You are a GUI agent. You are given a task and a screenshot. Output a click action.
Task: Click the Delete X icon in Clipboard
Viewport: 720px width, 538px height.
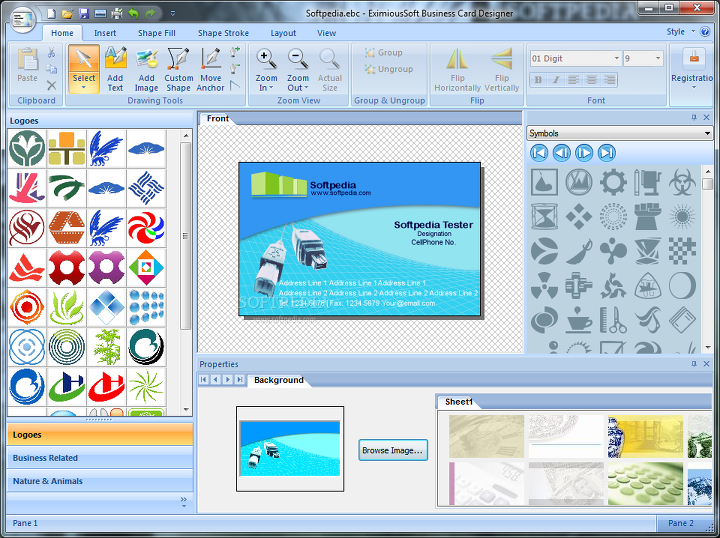[x=51, y=85]
